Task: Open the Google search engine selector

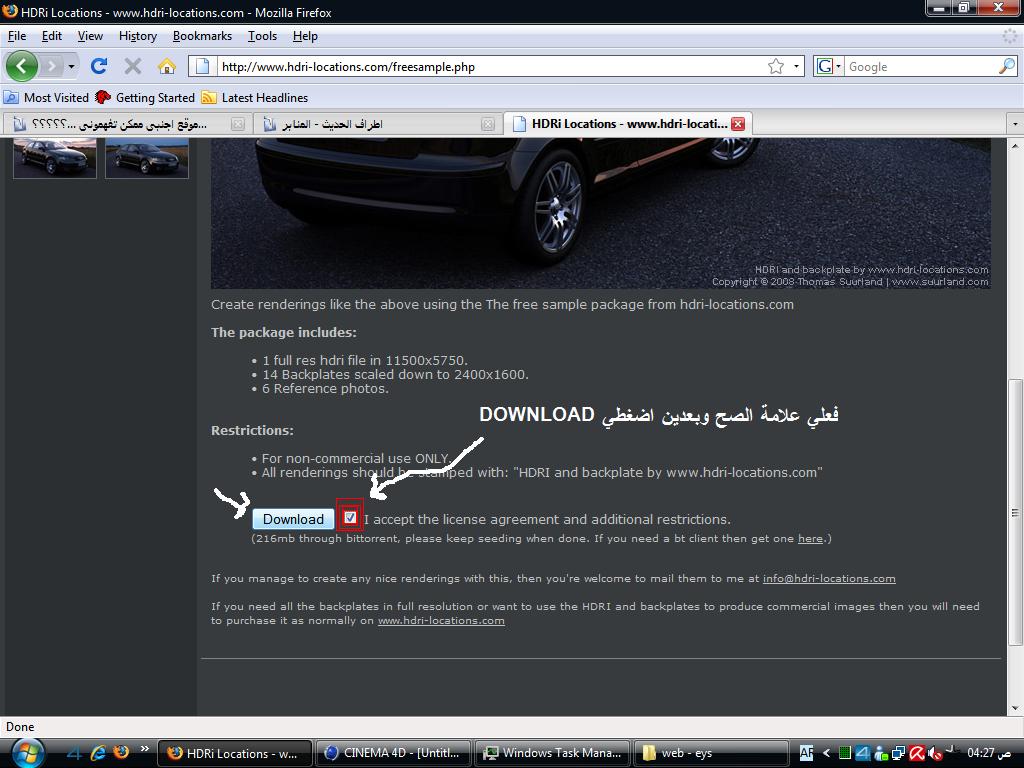Action: (x=828, y=66)
